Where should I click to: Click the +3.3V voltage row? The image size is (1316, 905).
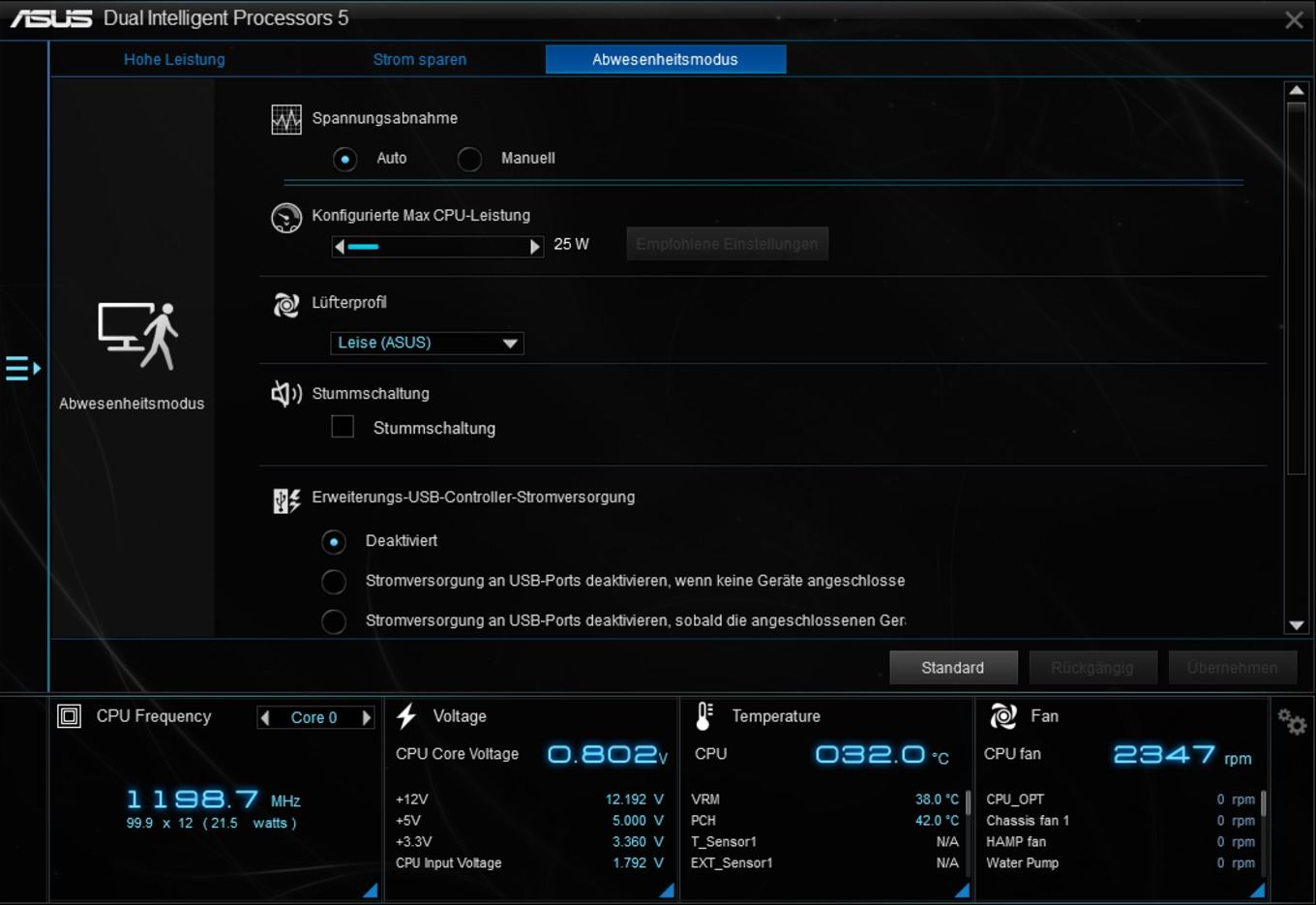click(x=529, y=842)
